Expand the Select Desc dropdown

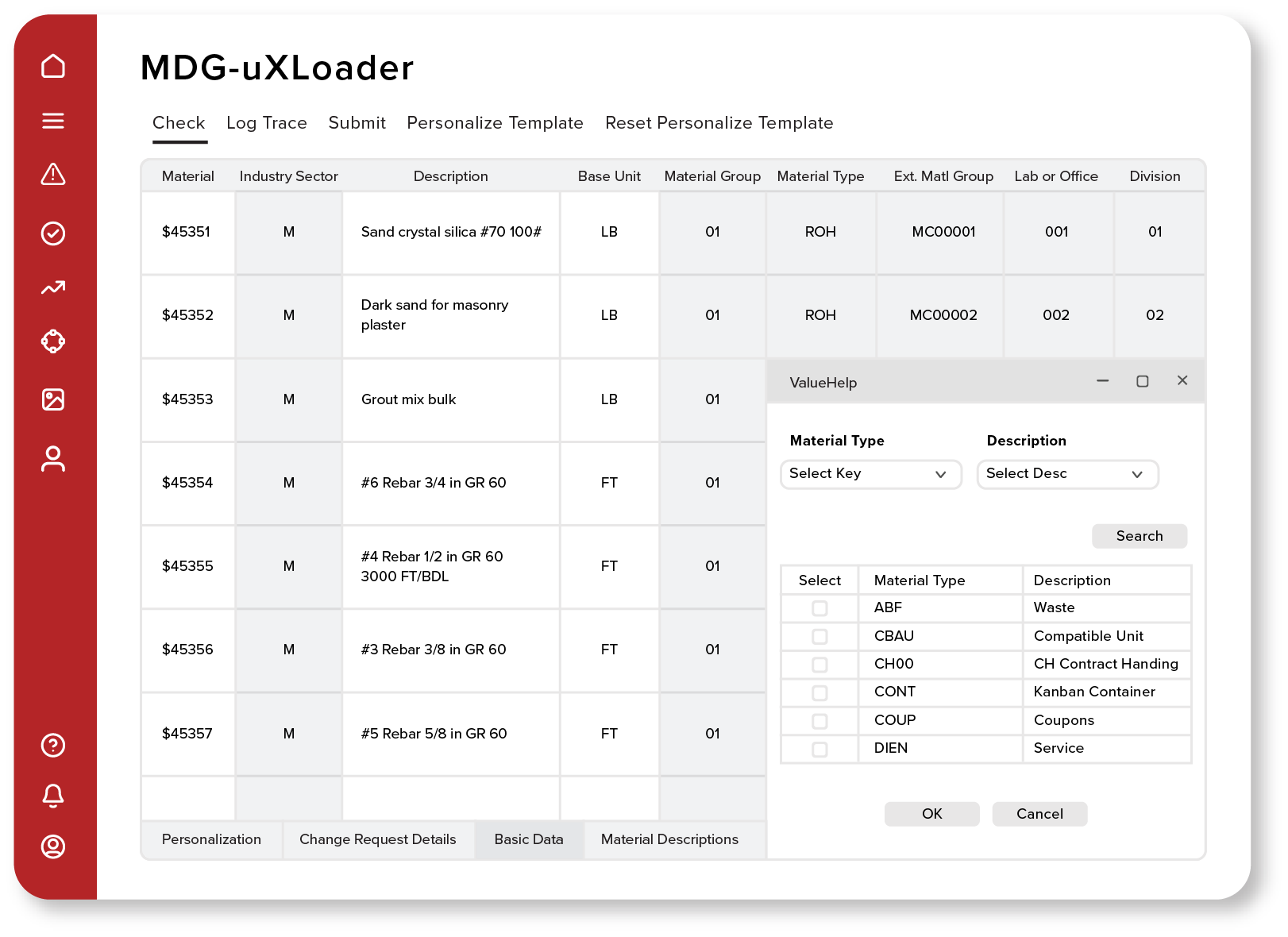pos(1067,474)
